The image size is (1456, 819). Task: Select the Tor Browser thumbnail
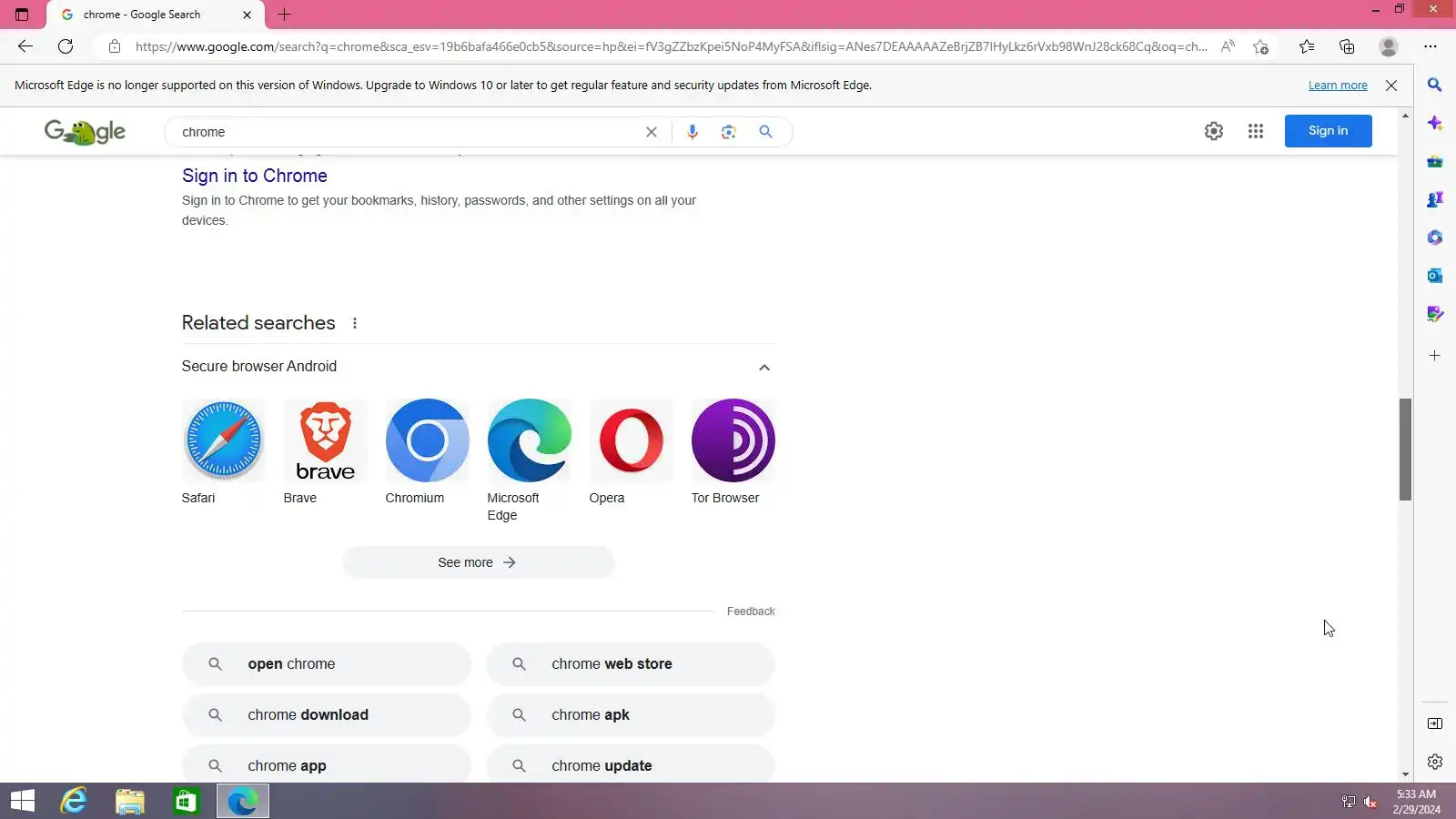733,440
